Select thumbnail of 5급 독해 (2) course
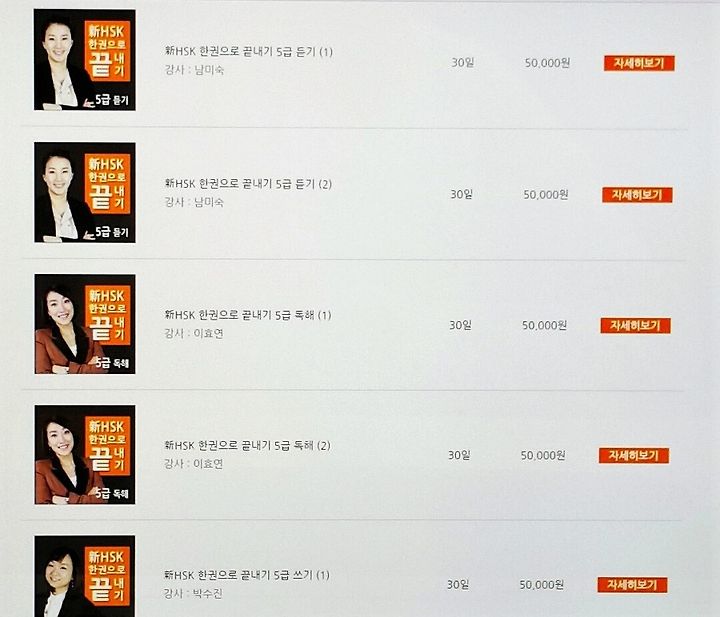This screenshot has height=617, width=720. 84,454
